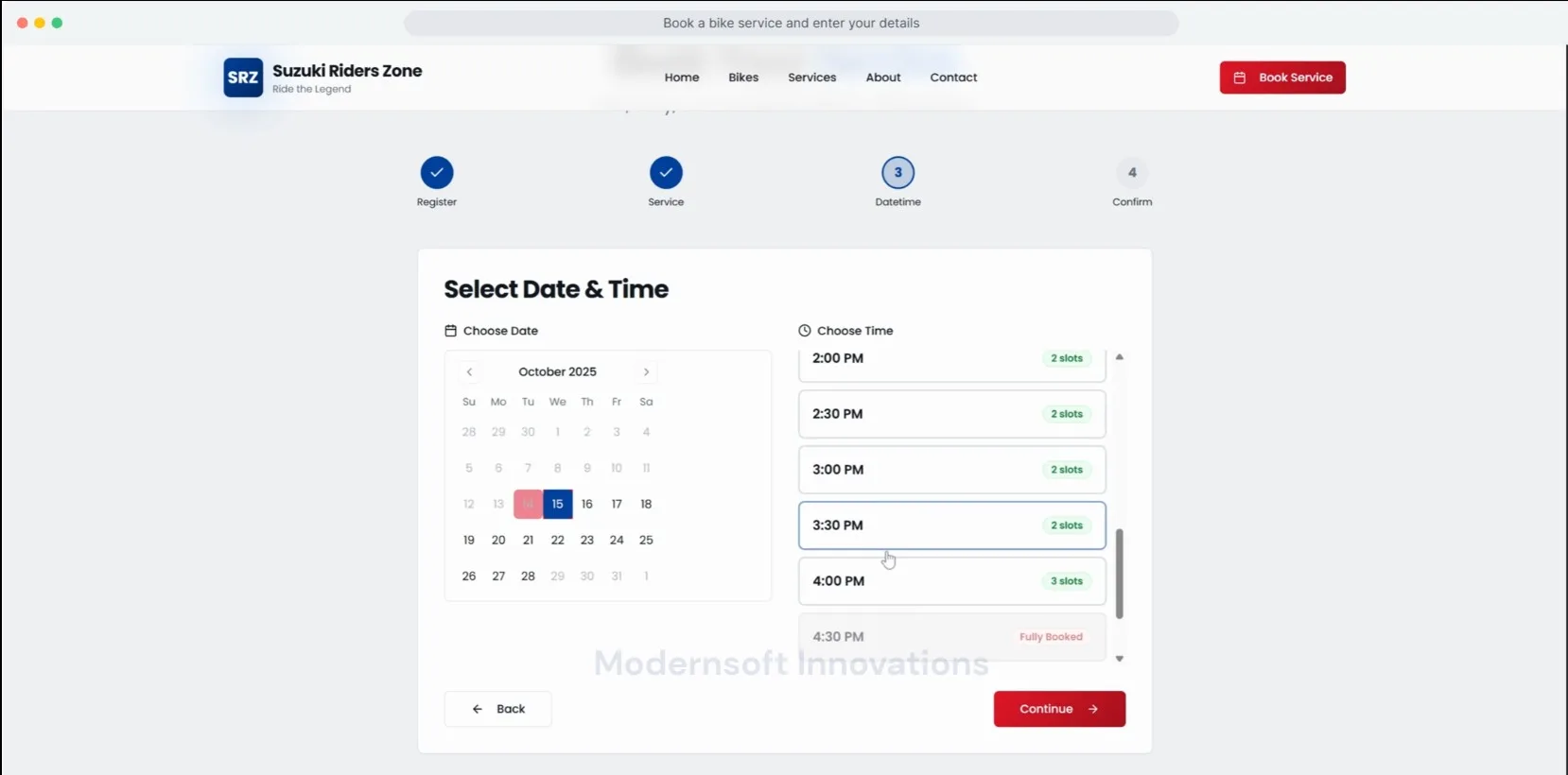The height and width of the screenshot is (775, 1568).
Task: Go to previous month in calendar
Action: 469,372
